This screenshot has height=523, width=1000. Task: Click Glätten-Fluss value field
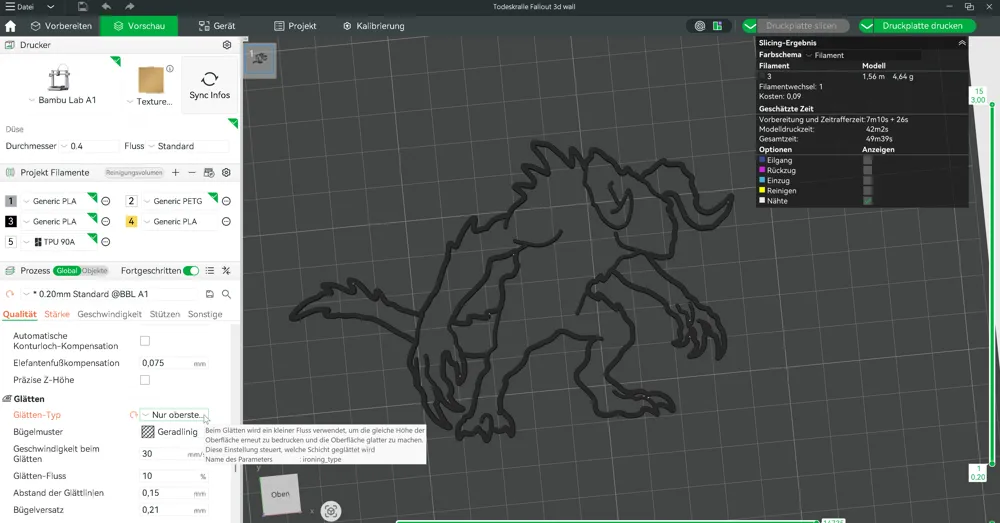click(x=174, y=476)
